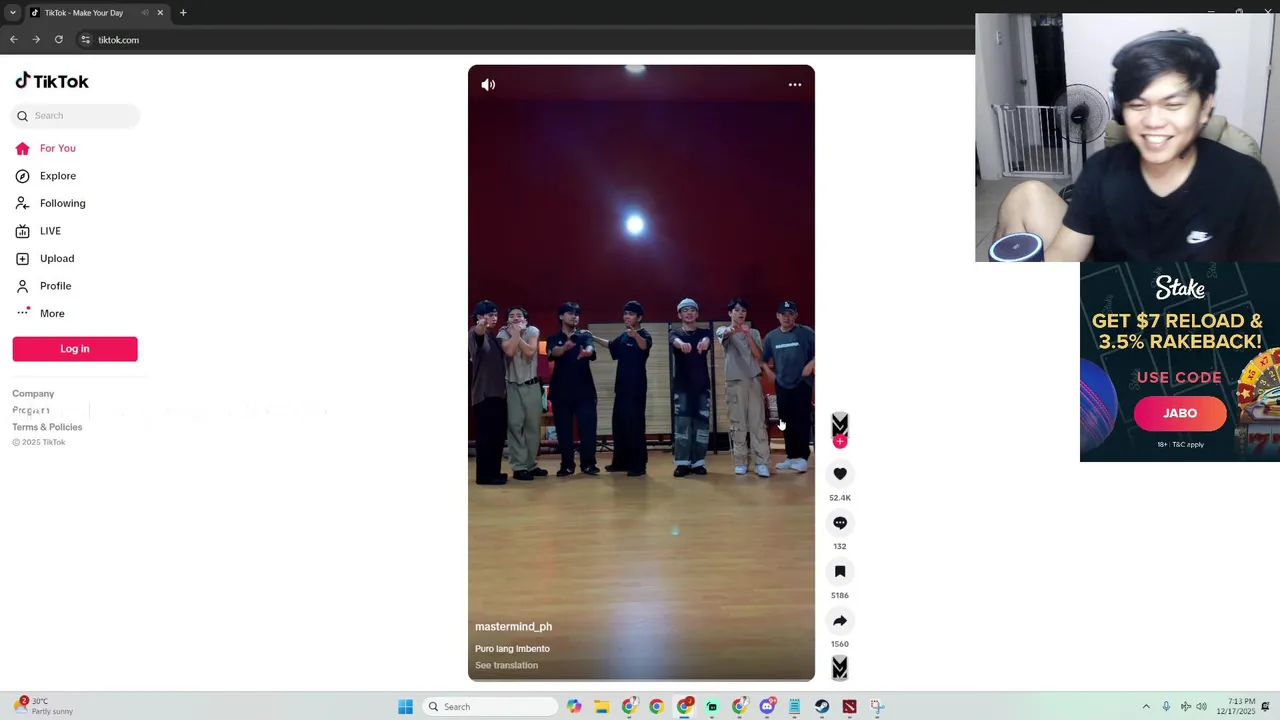Open the taskbar clock and date
The width and height of the screenshot is (1280, 720).
(1235, 707)
